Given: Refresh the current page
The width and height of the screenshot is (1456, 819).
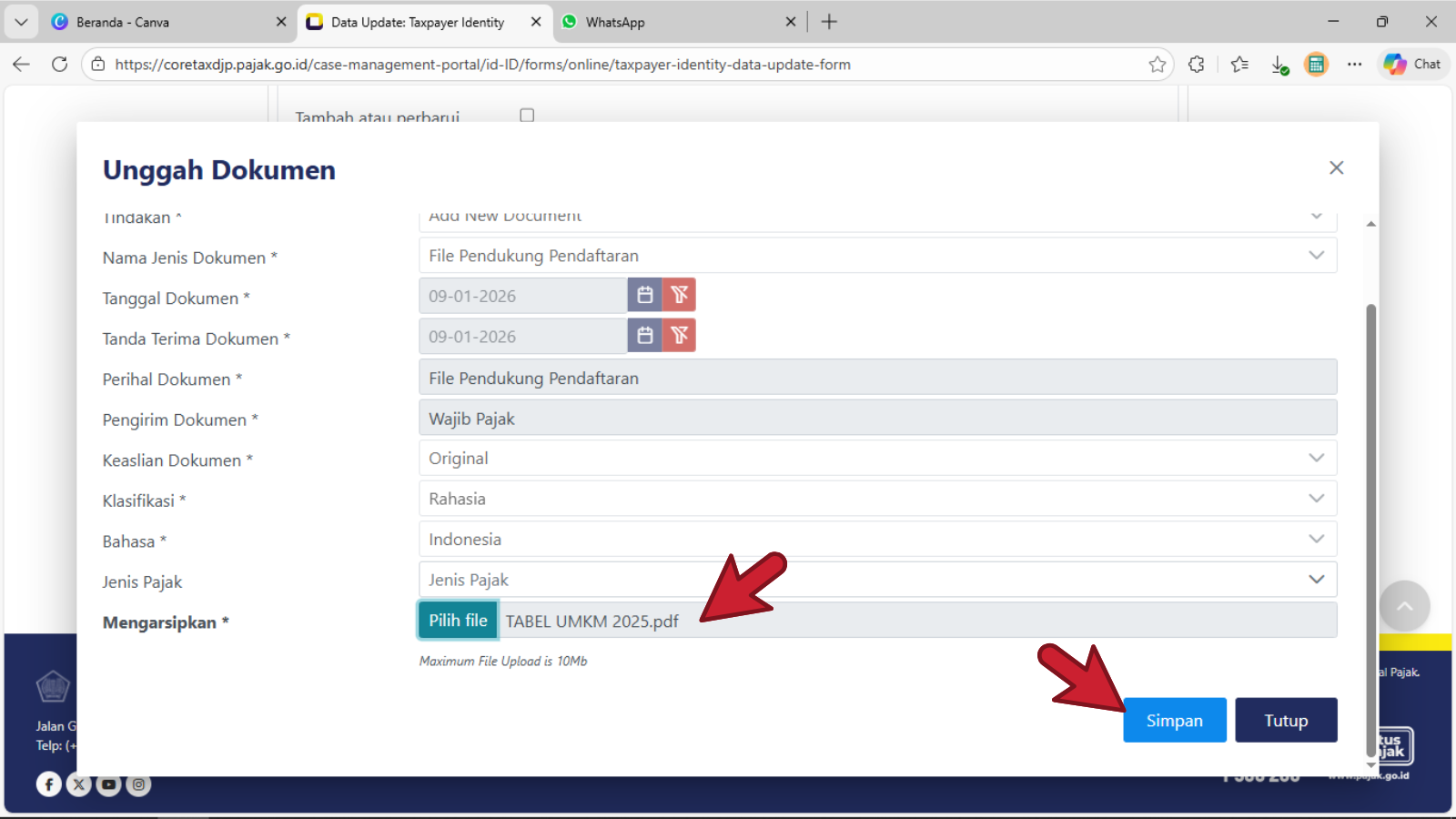Looking at the screenshot, I should [x=59, y=65].
